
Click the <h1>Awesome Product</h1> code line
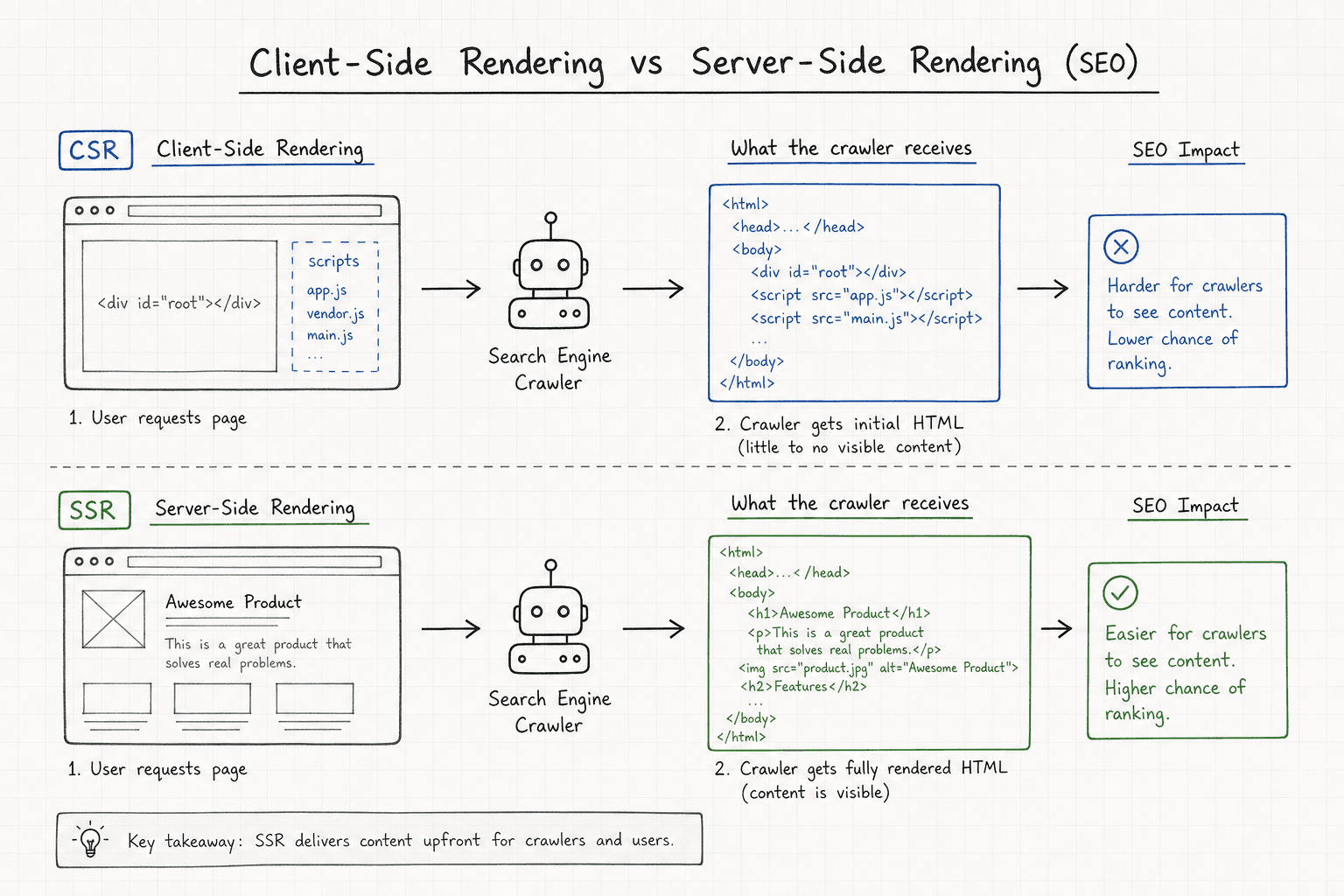838,613
